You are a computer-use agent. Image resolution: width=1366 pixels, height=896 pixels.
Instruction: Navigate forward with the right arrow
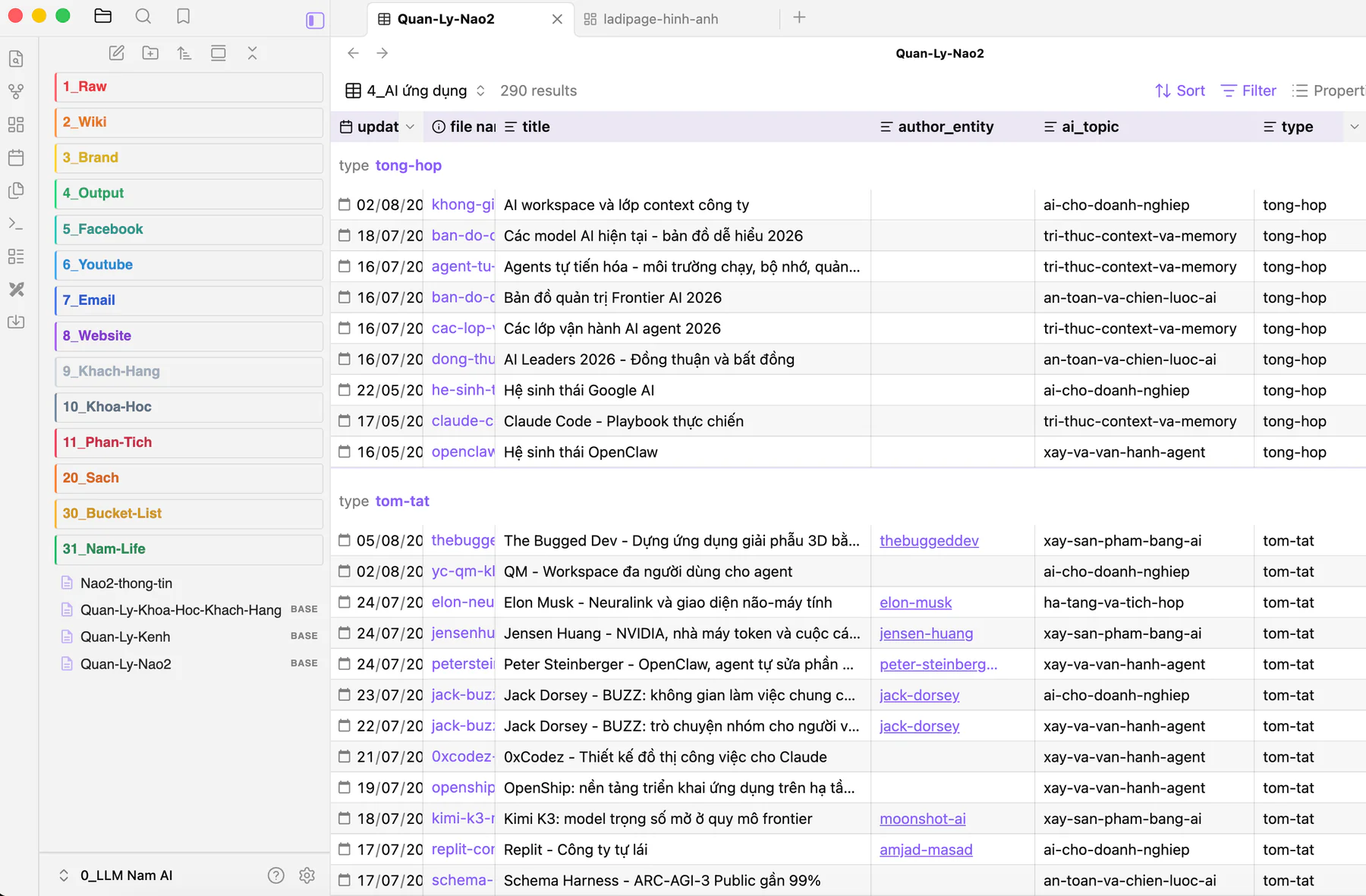(x=382, y=53)
